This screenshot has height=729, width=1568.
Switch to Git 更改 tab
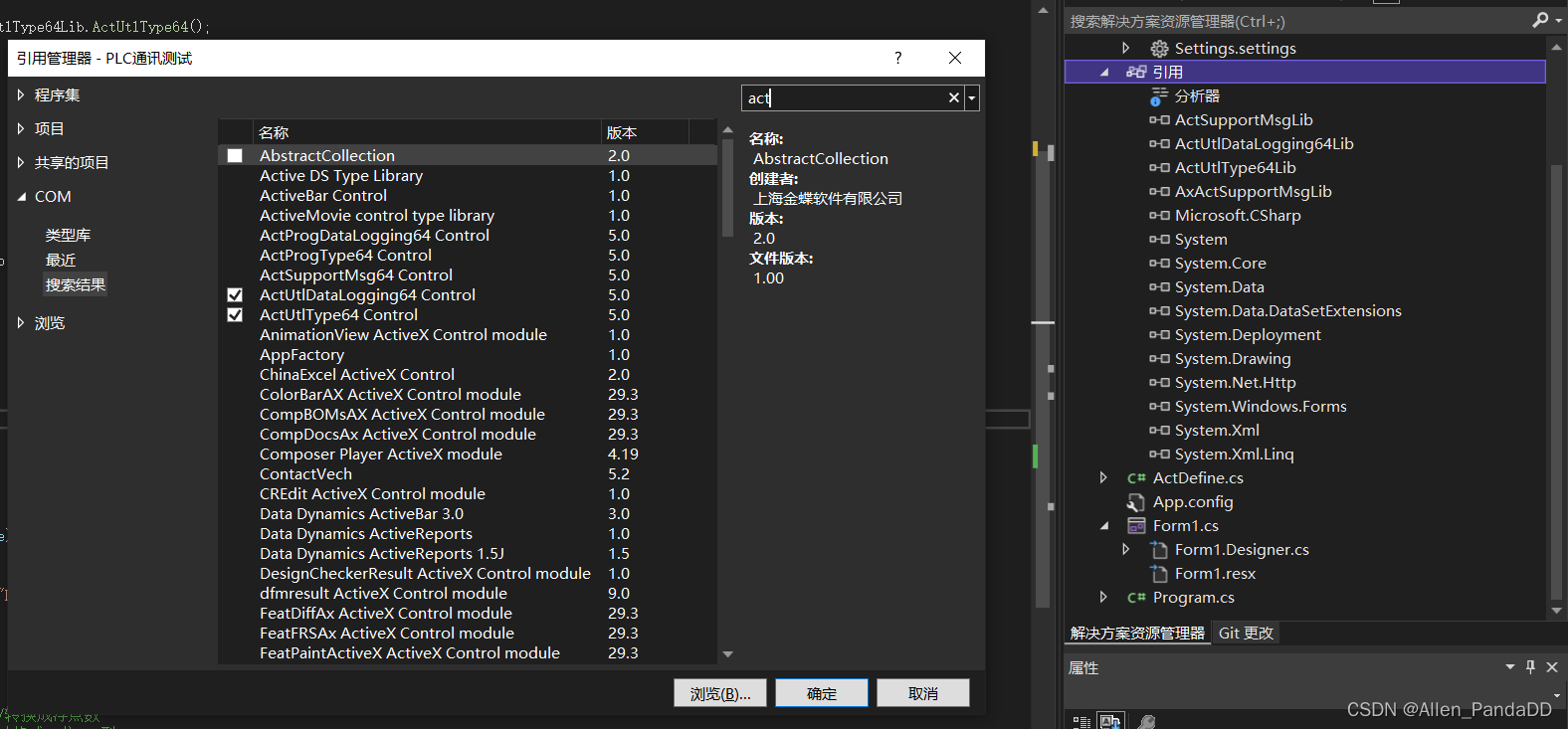[x=1246, y=634]
